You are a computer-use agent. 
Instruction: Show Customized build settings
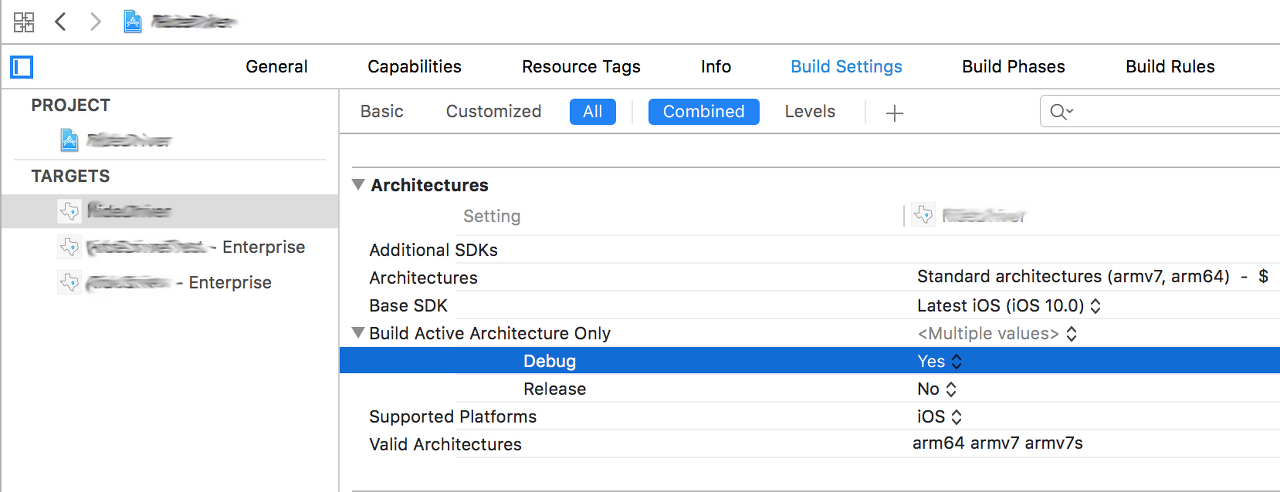click(493, 112)
